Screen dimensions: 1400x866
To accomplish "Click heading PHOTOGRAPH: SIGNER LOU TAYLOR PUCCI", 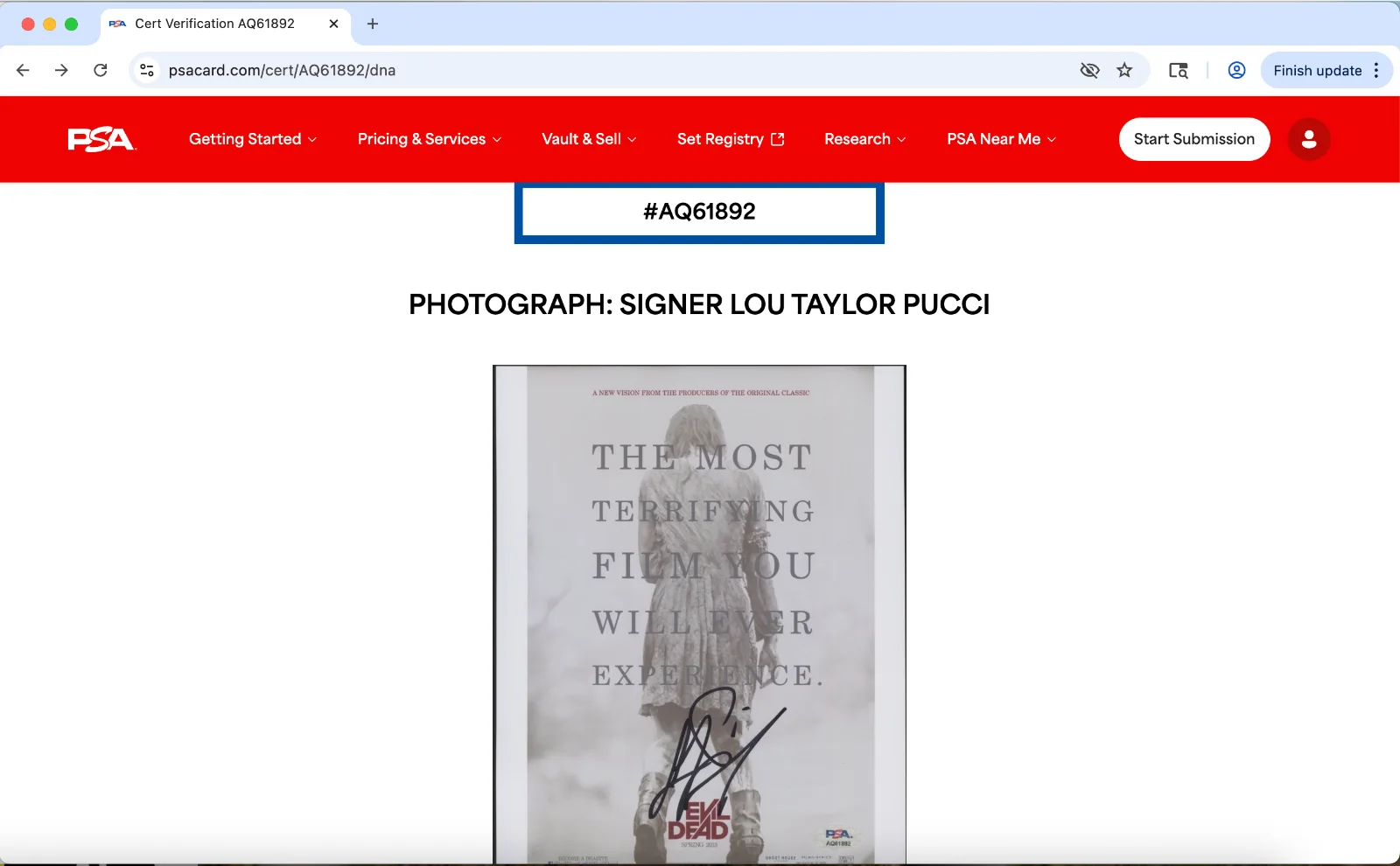I will (699, 304).
